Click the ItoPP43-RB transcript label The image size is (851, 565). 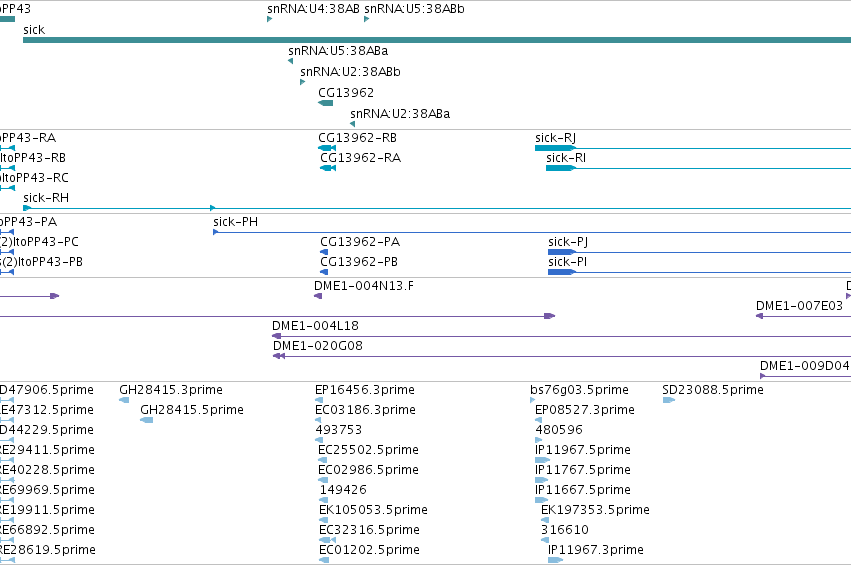point(33,158)
